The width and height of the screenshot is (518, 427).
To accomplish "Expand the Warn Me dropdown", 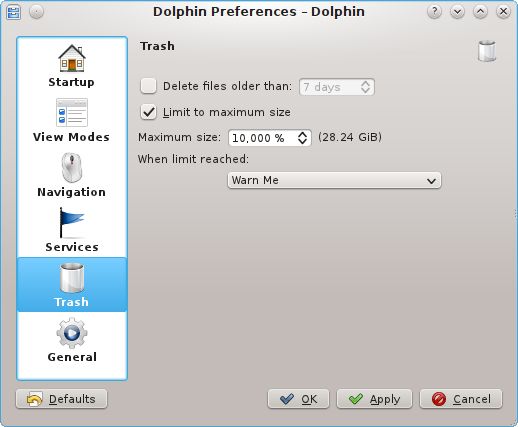I will click(x=334, y=180).
